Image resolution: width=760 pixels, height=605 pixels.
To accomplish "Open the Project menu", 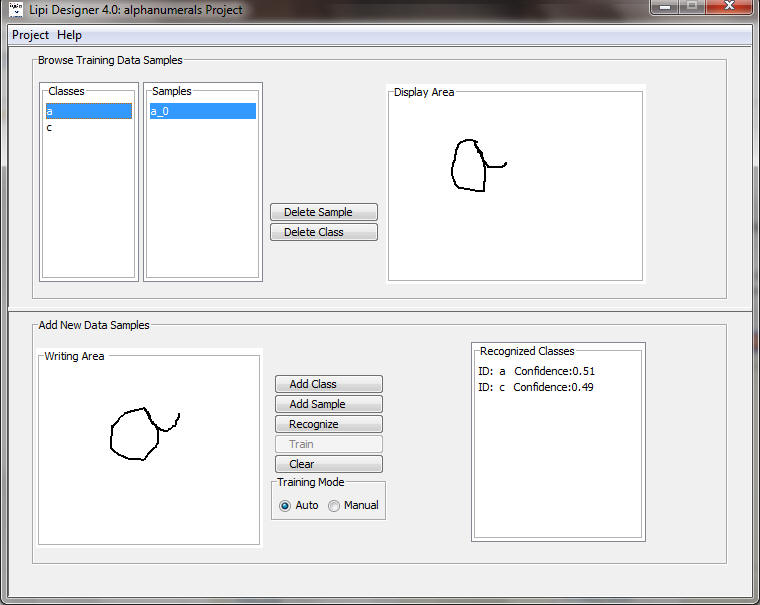I will tap(30, 35).
